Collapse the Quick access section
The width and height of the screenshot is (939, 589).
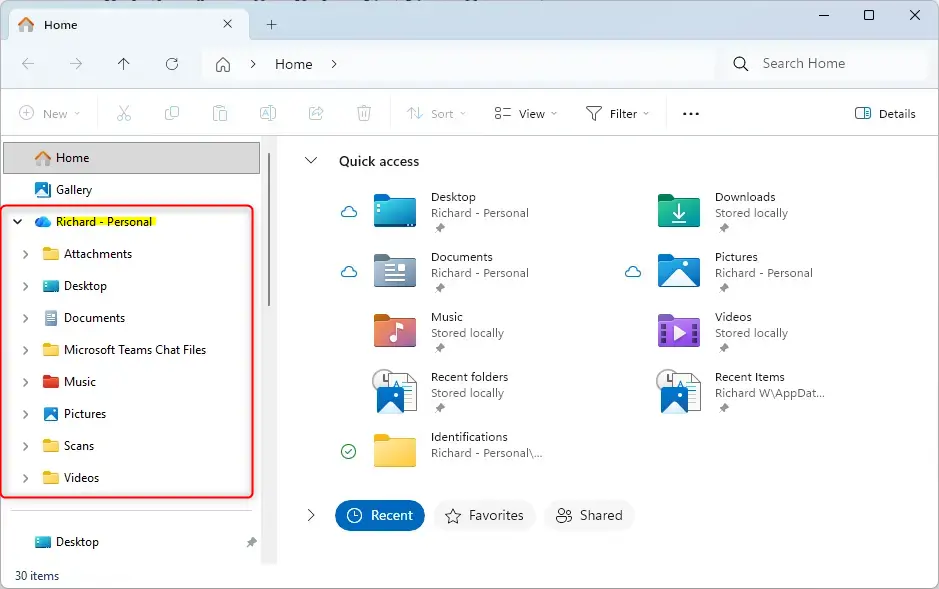click(311, 160)
